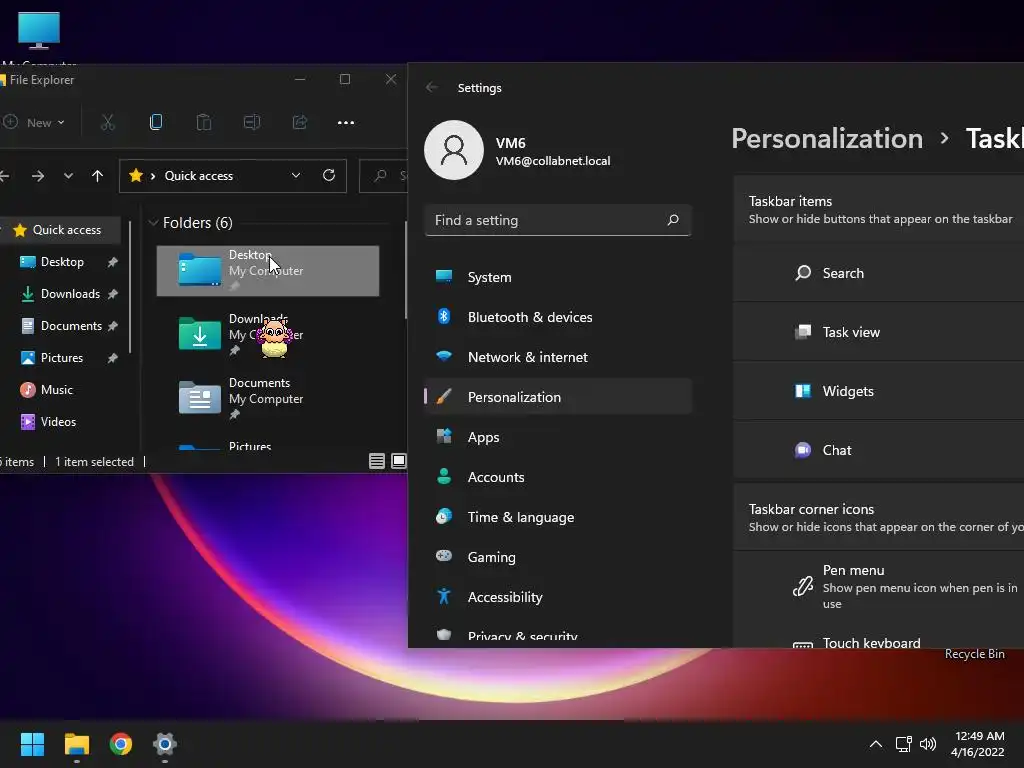Select Pictures in navigation pane
Viewport: 1024px width, 768px height.
pos(61,358)
